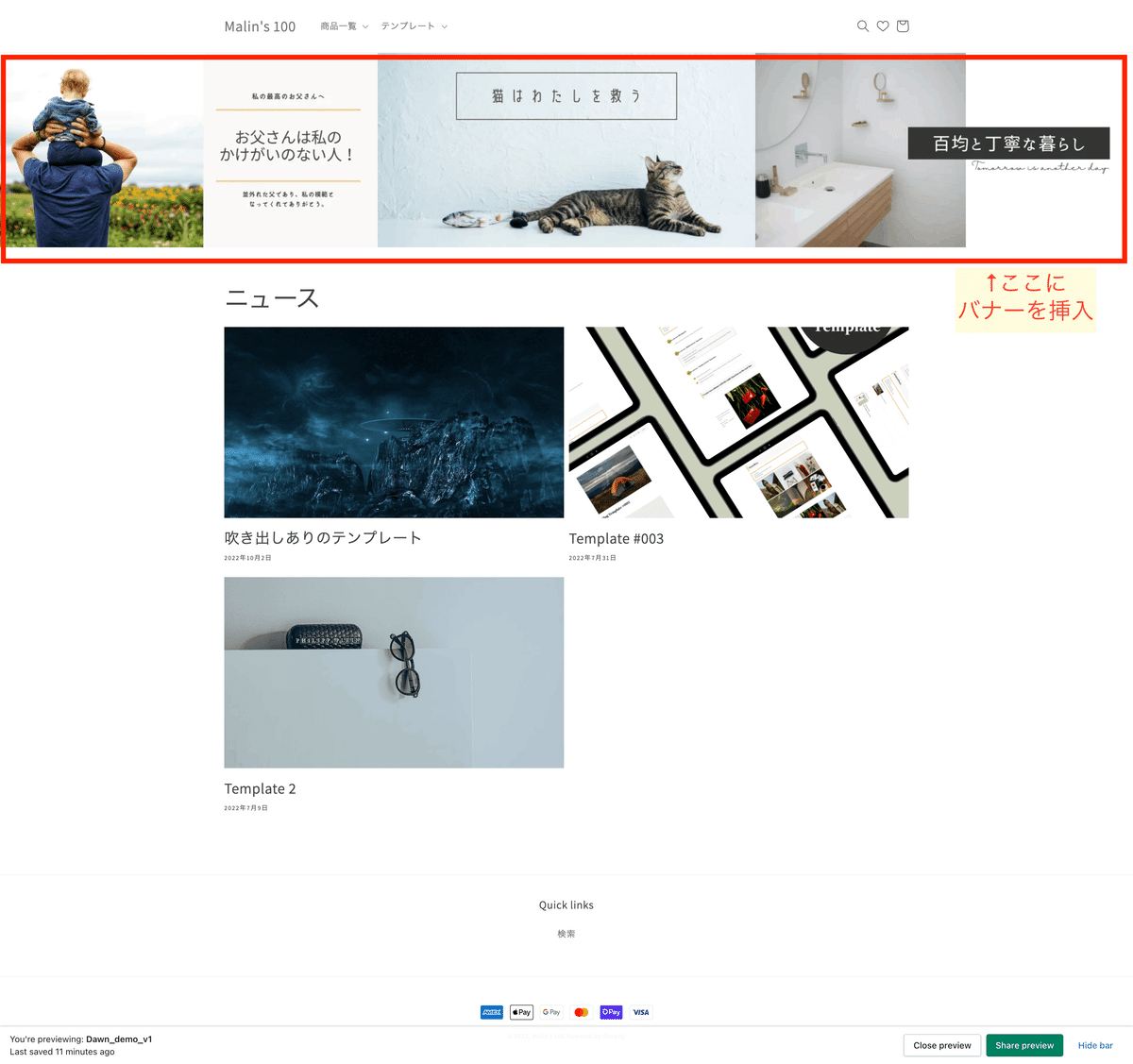Viewport: 1133px width, 1064px height.
Task: Click the 検索 footer link
Action: [x=566, y=934]
